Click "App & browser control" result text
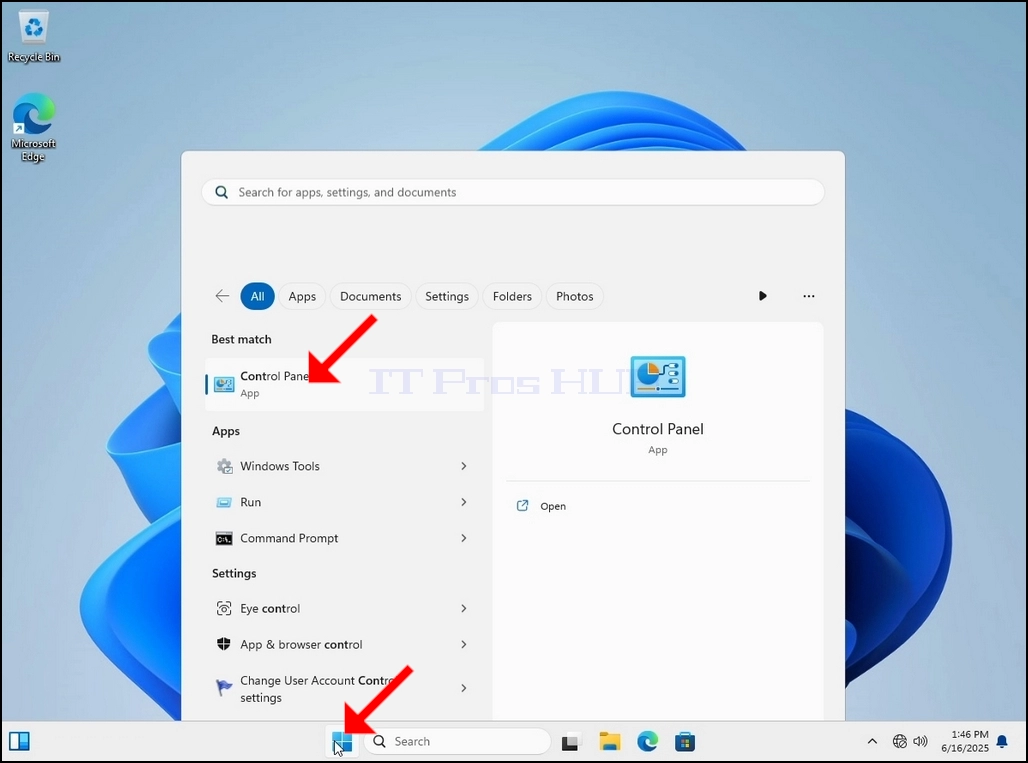The width and height of the screenshot is (1028, 763). (x=301, y=644)
